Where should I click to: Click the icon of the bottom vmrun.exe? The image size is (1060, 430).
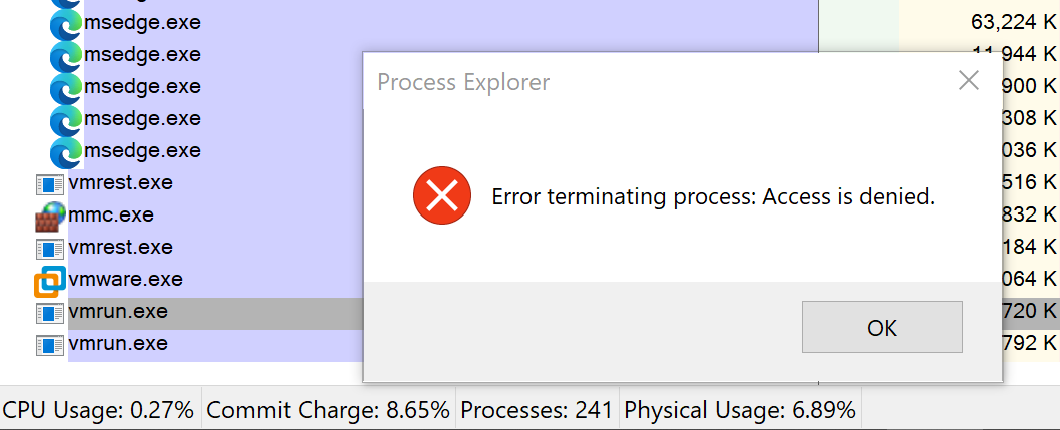(49, 345)
